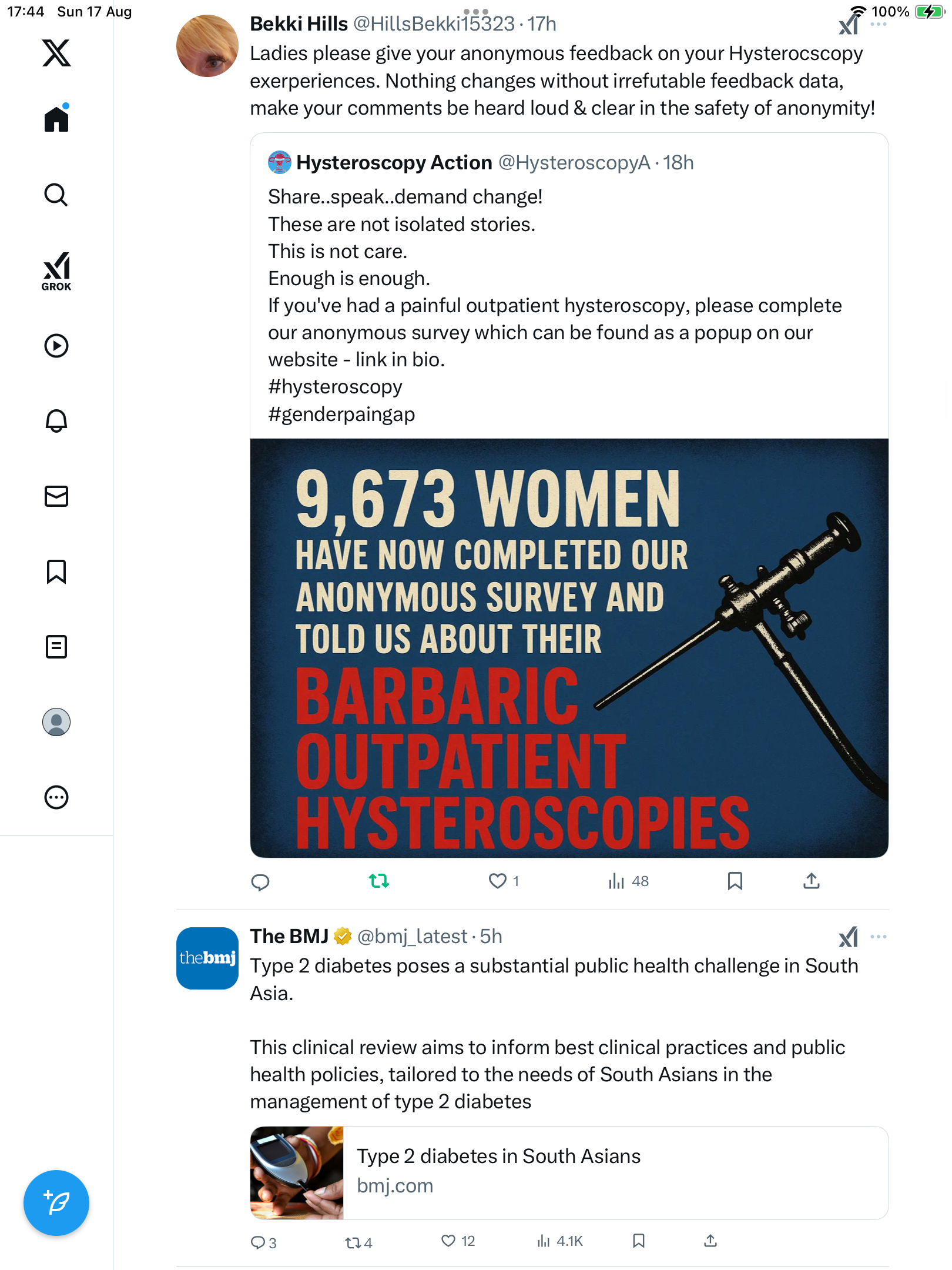
Task: Open the 9,673 Women survey image
Action: tap(569, 647)
